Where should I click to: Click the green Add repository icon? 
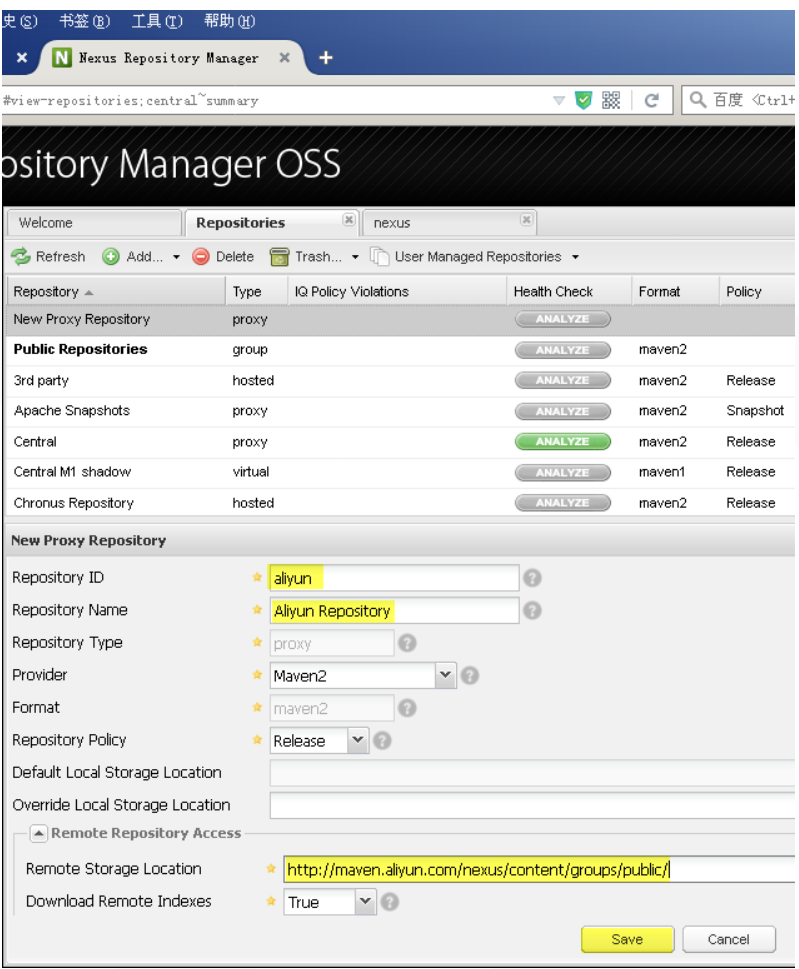[111, 257]
